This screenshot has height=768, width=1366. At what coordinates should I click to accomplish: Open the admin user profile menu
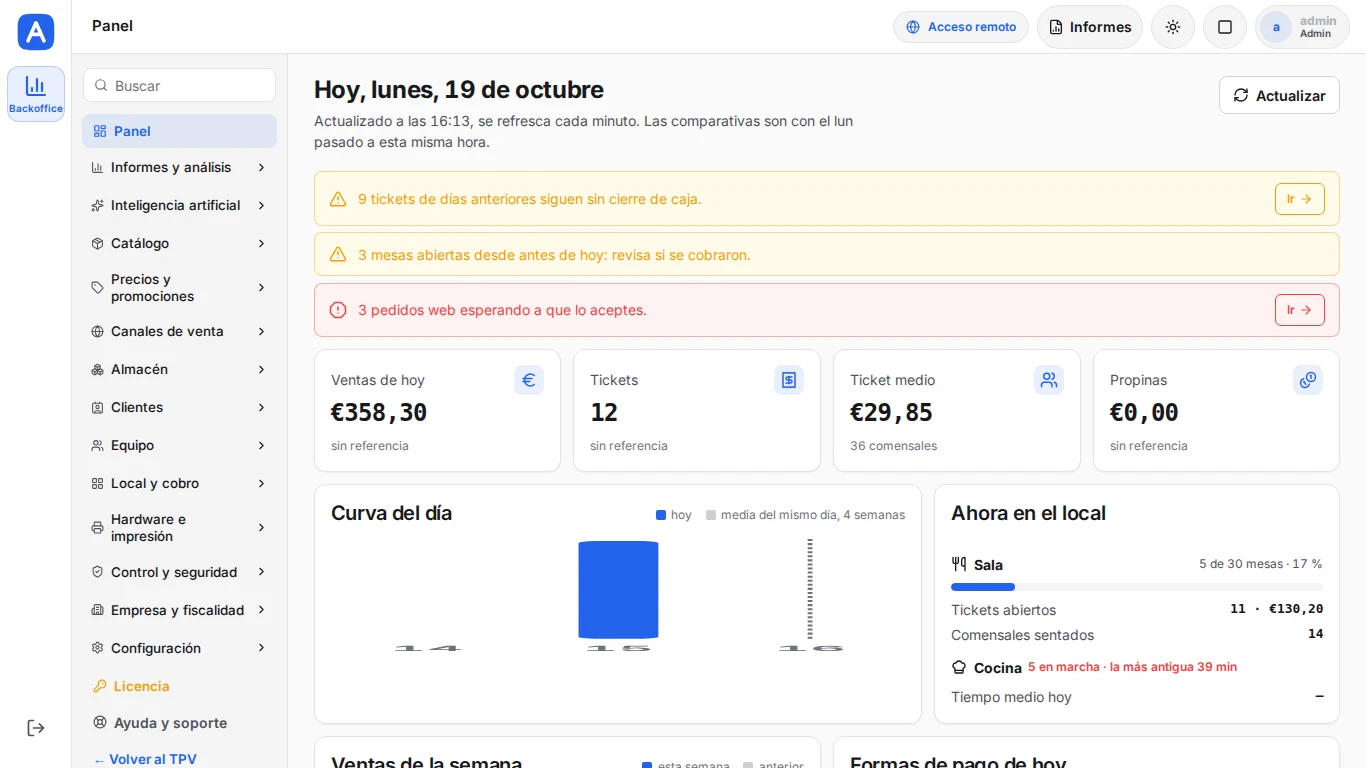[x=1302, y=27]
